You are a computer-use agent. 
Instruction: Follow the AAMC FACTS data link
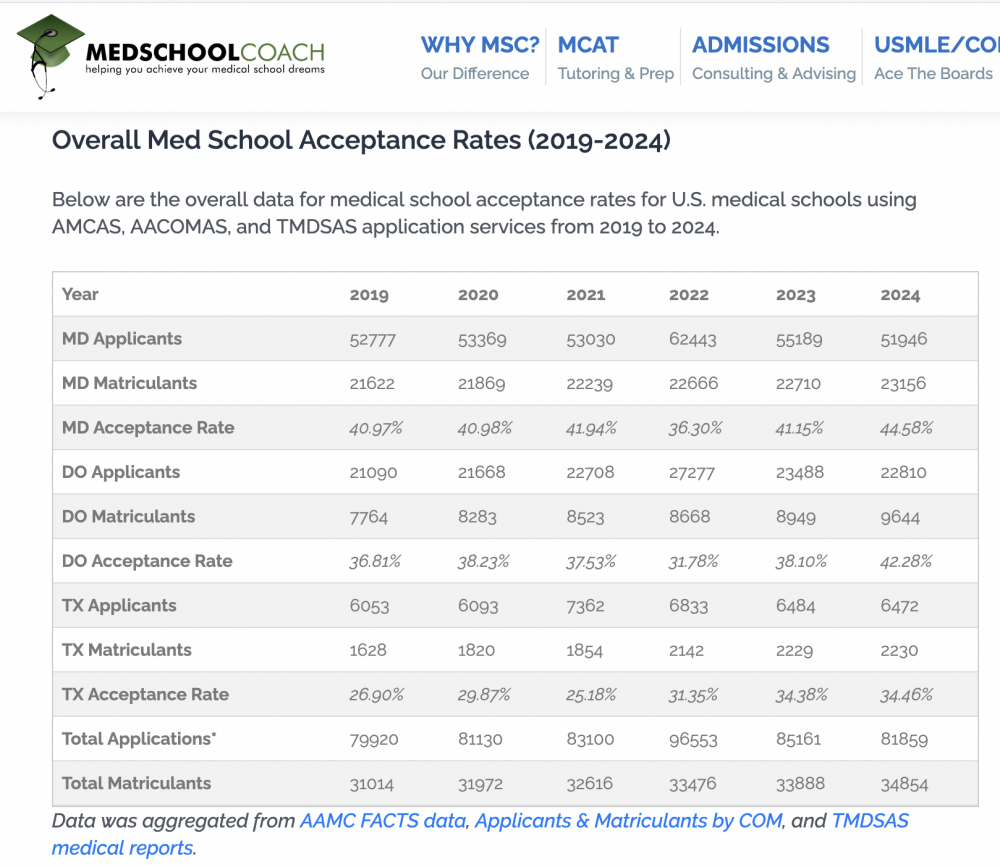pos(383,821)
